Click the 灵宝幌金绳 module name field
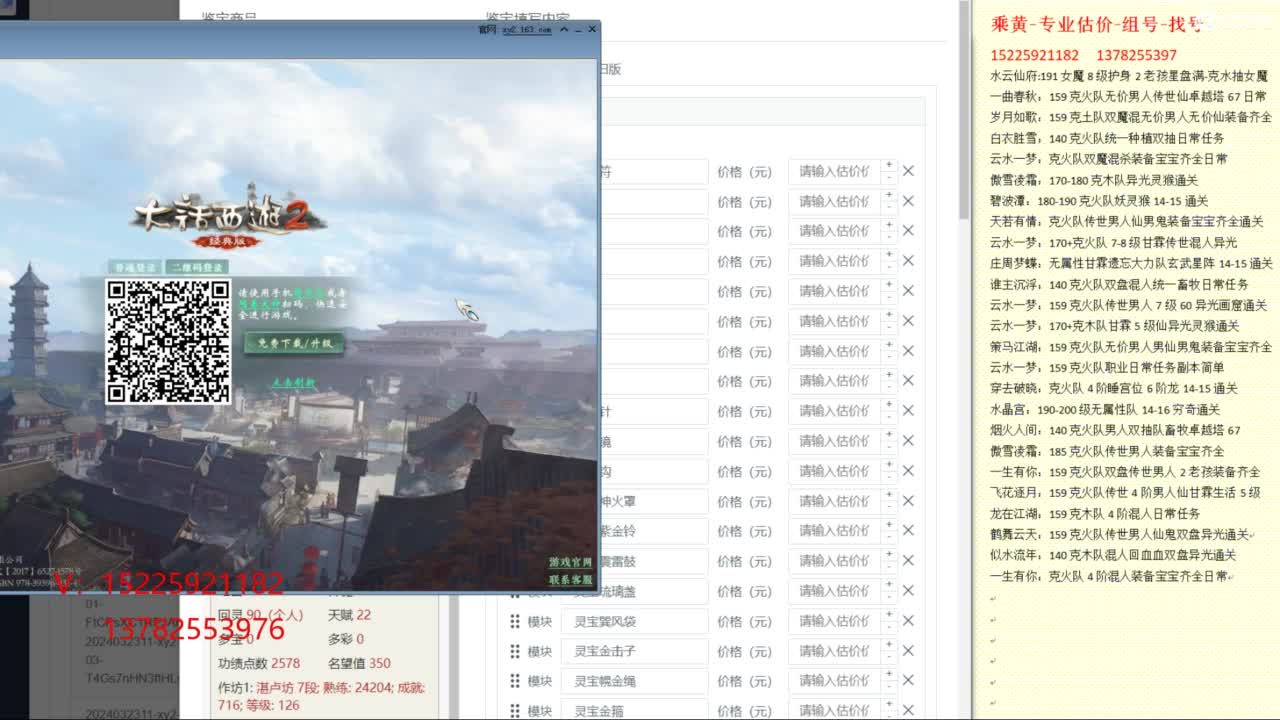Image resolution: width=1280 pixels, height=720 pixels. (634, 681)
